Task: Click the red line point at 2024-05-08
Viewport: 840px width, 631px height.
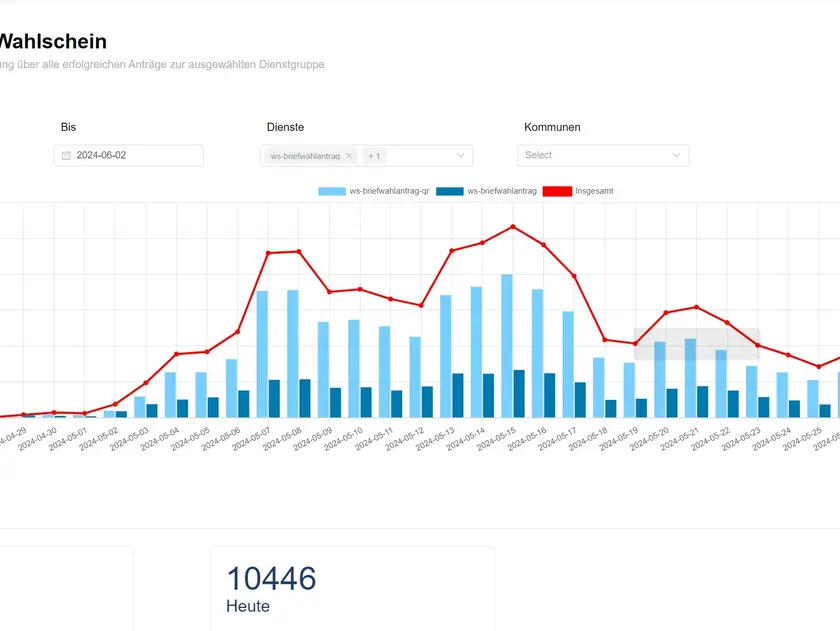Action: click(298, 251)
